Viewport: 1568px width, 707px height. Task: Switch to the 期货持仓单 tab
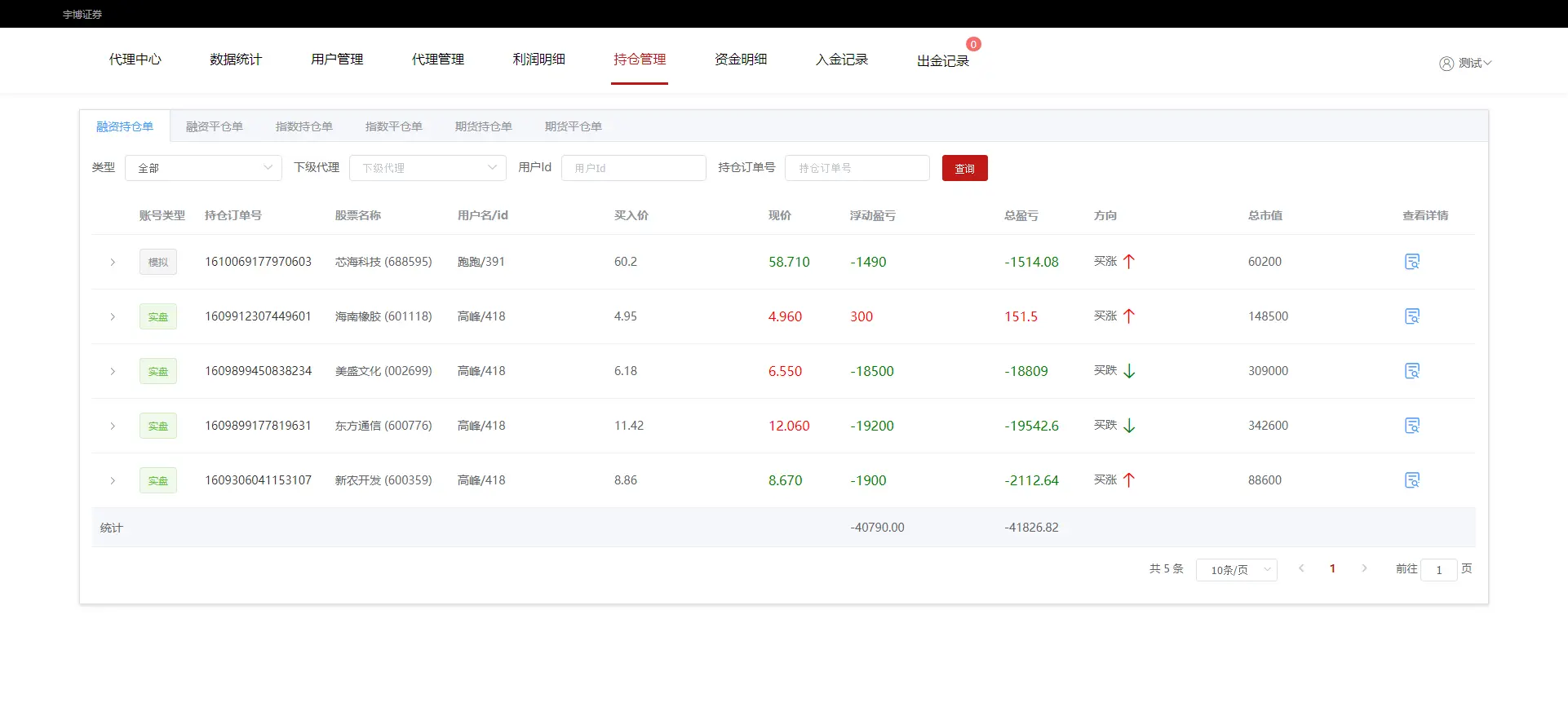[484, 126]
